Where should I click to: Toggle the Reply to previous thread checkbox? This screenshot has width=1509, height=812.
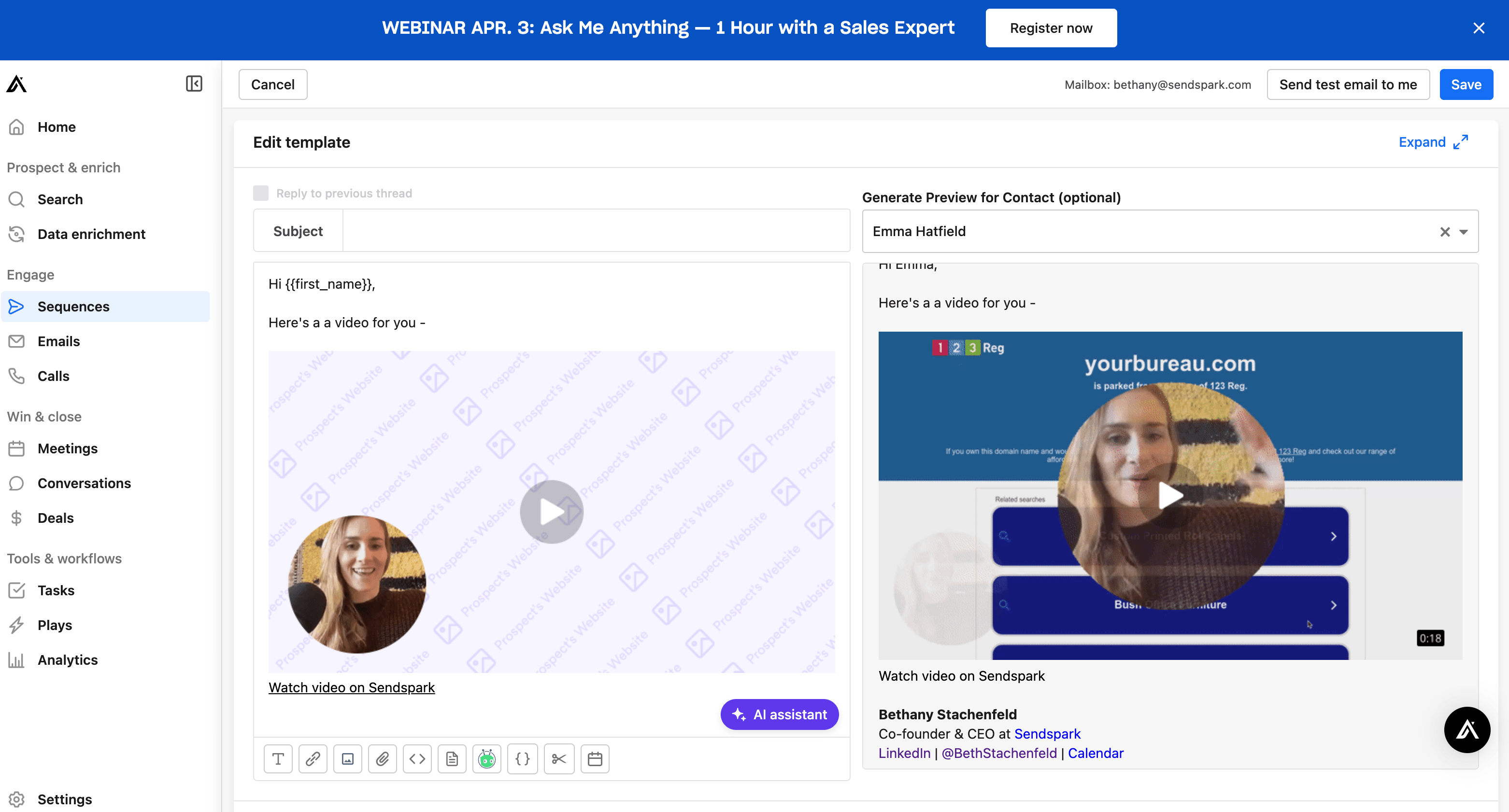[x=261, y=193]
